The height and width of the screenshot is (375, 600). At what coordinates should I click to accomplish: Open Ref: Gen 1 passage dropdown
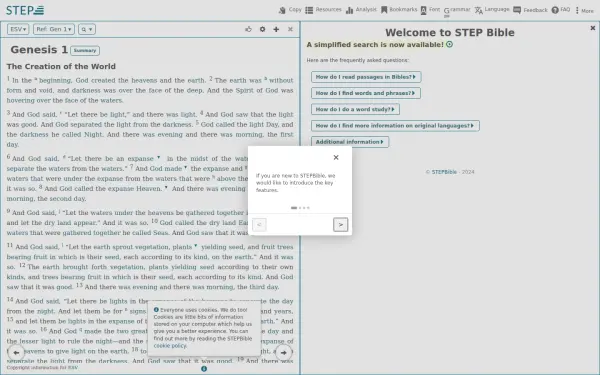point(54,29)
